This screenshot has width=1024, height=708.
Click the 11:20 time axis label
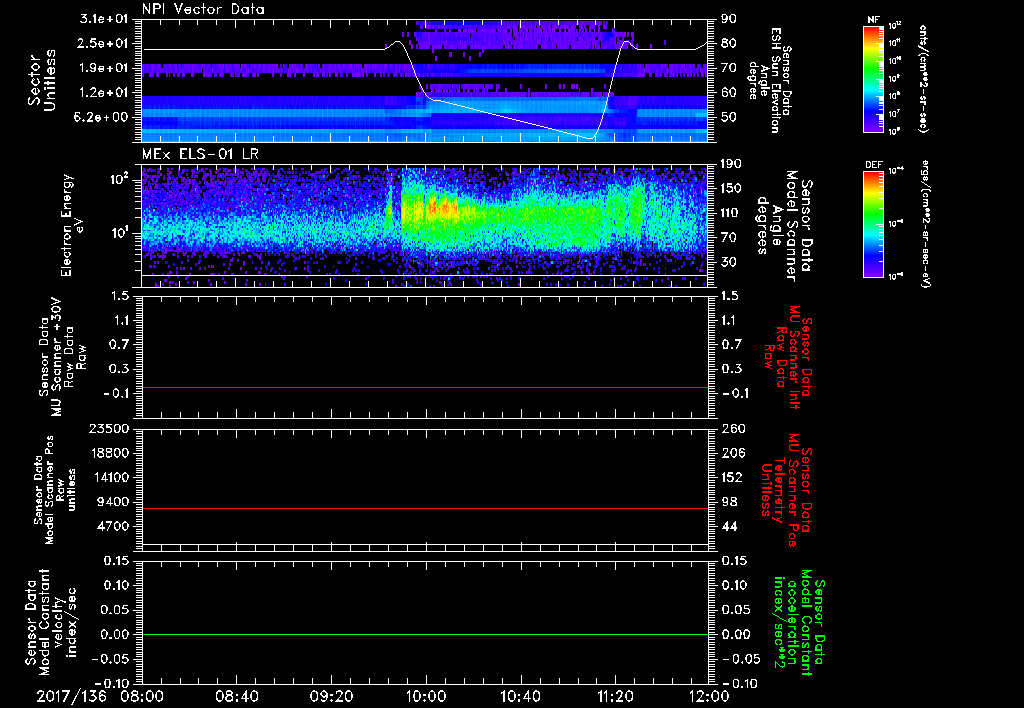coord(616,696)
